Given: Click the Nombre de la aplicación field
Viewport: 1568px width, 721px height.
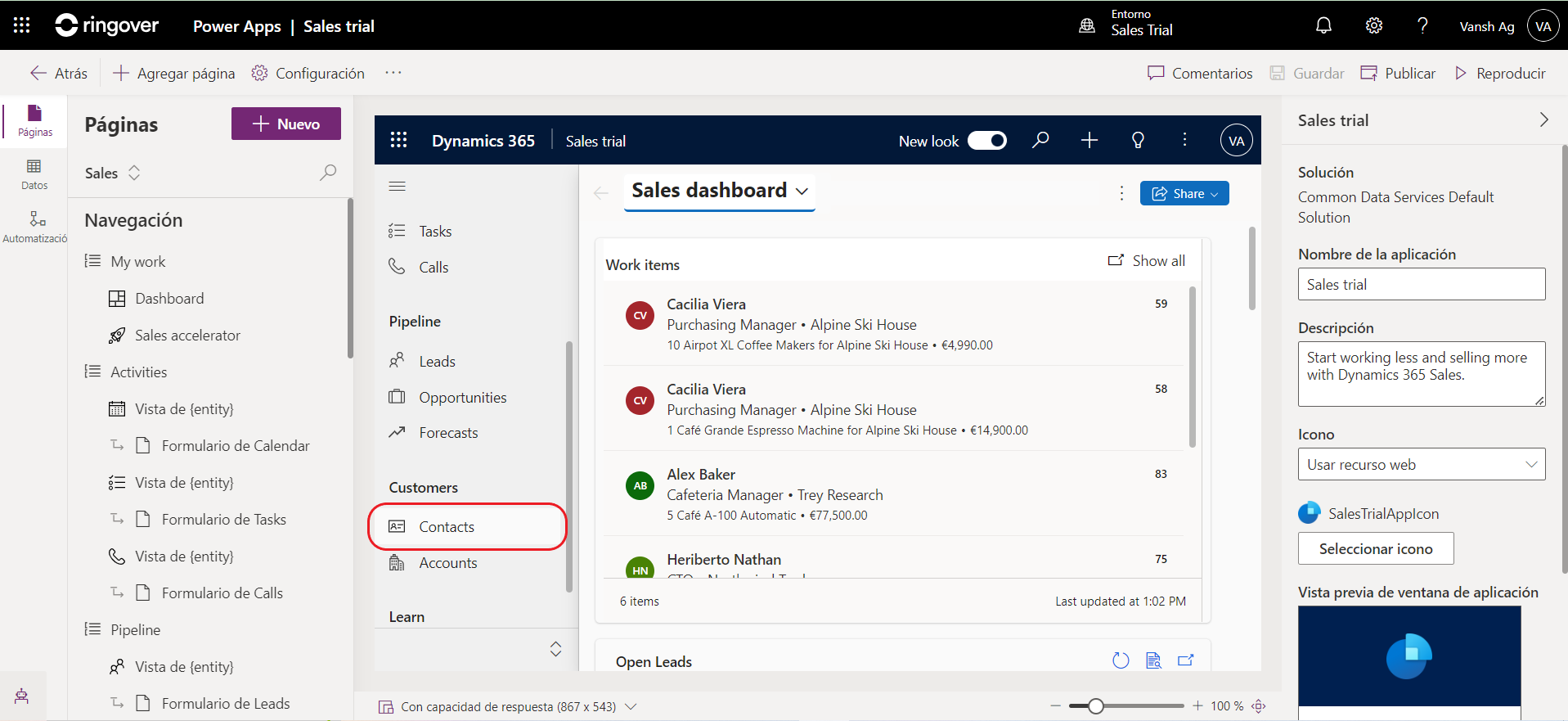Looking at the screenshot, I should tap(1422, 284).
